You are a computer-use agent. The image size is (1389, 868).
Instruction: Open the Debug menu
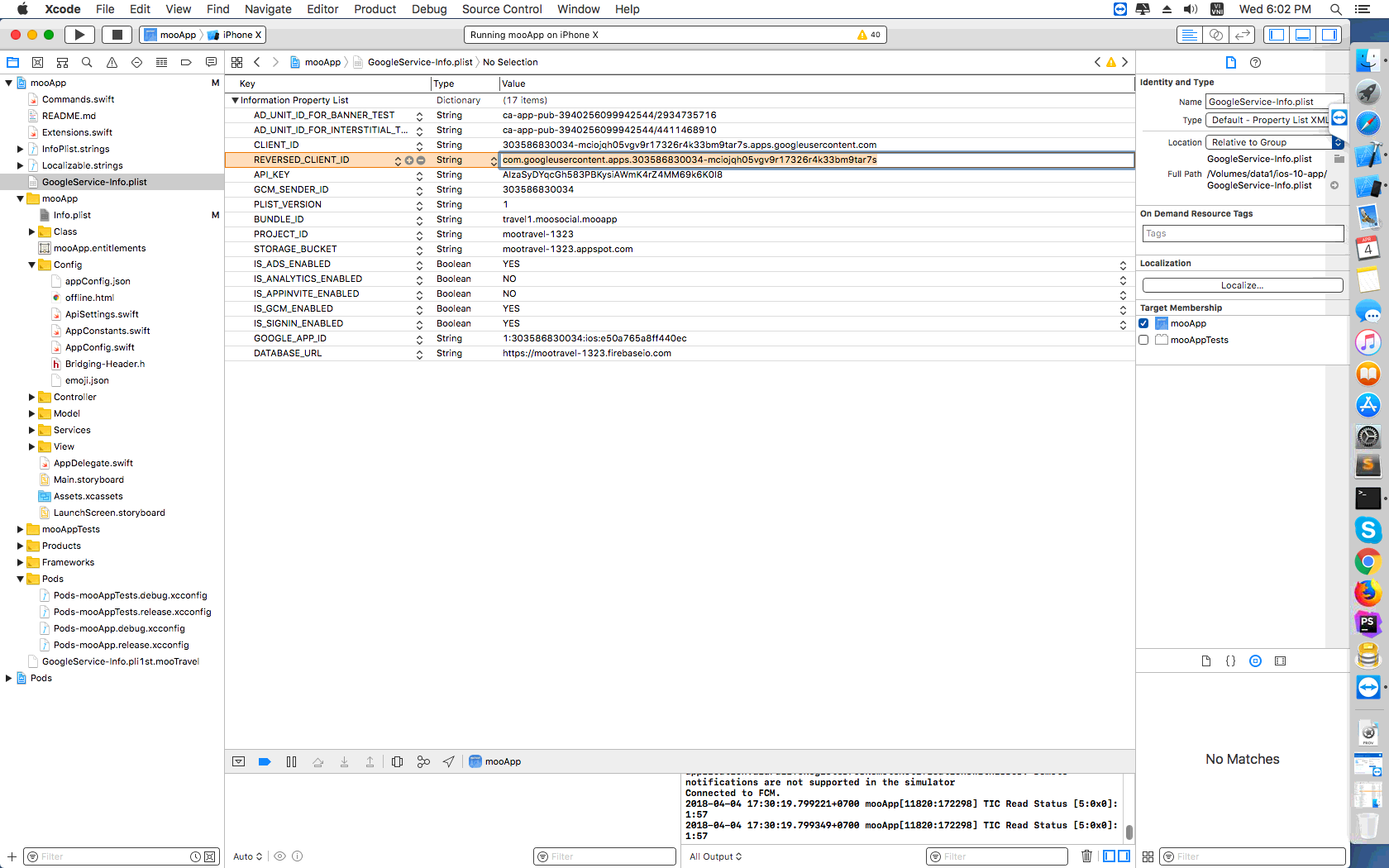[x=429, y=9]
